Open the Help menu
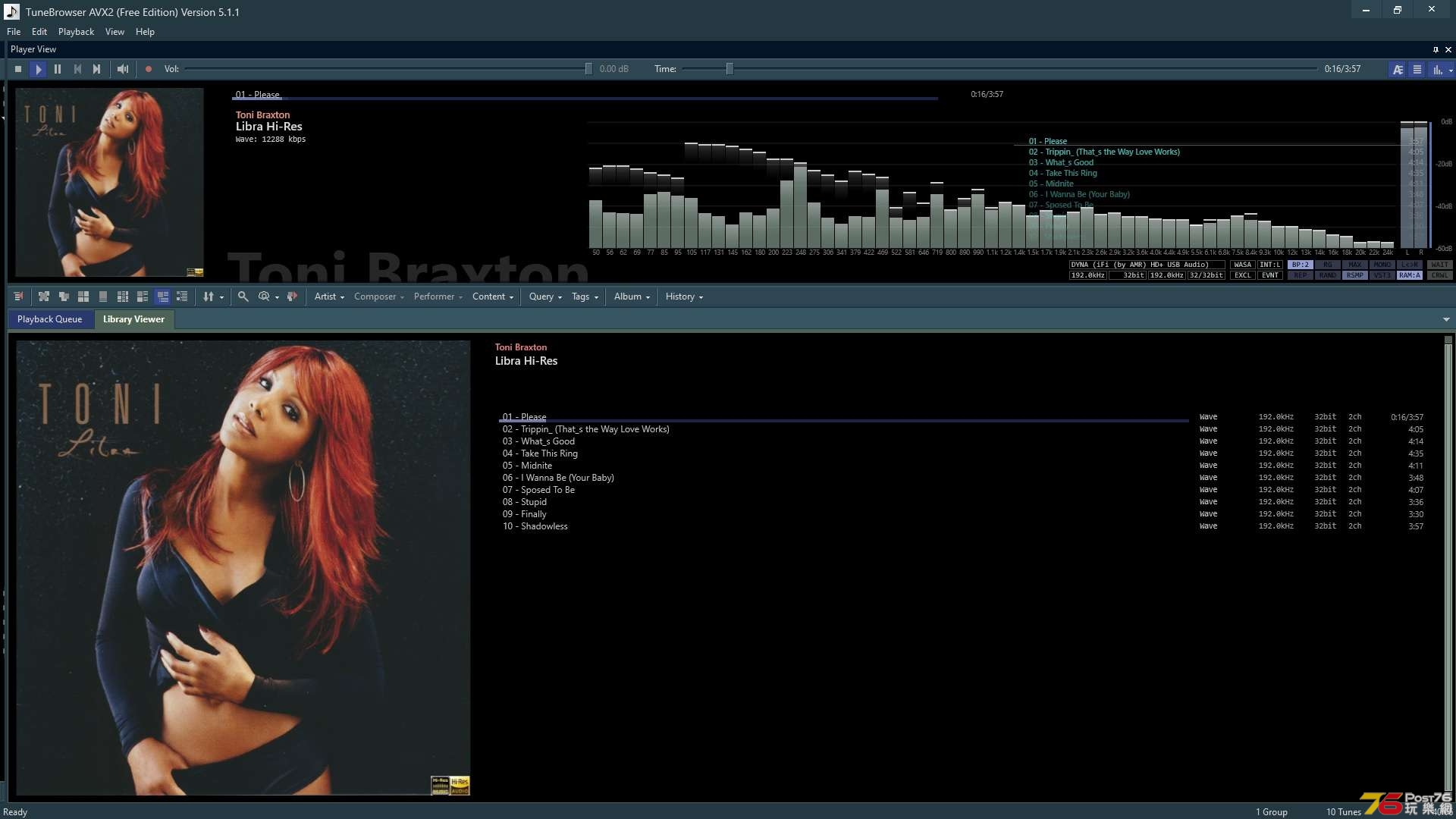Image resolution: width=1456 pixels, height=819 pixels. 145,32
